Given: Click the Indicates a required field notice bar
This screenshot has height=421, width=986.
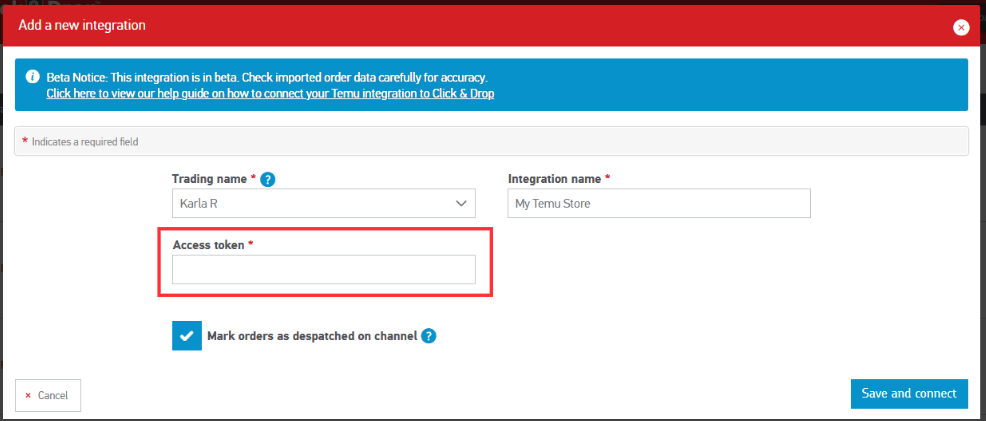Looking at the screenshot, I should [490, 141].
